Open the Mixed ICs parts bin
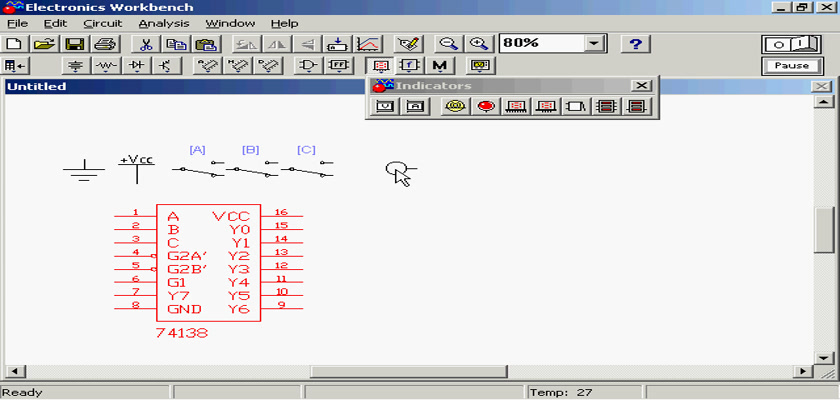 coord(237,65)
